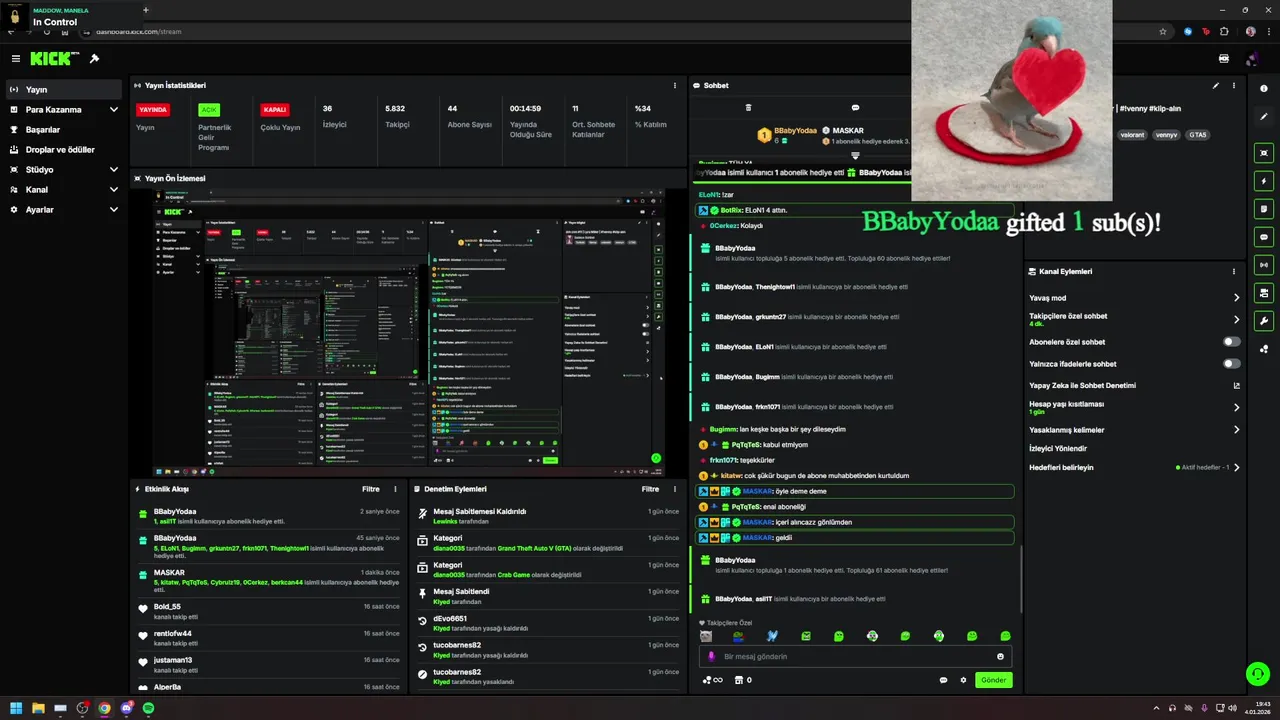Image resolution: width=1280 pixels, height=720 pixels.
Task: Open the emoji picker in message box
Action: (1000, 657)
